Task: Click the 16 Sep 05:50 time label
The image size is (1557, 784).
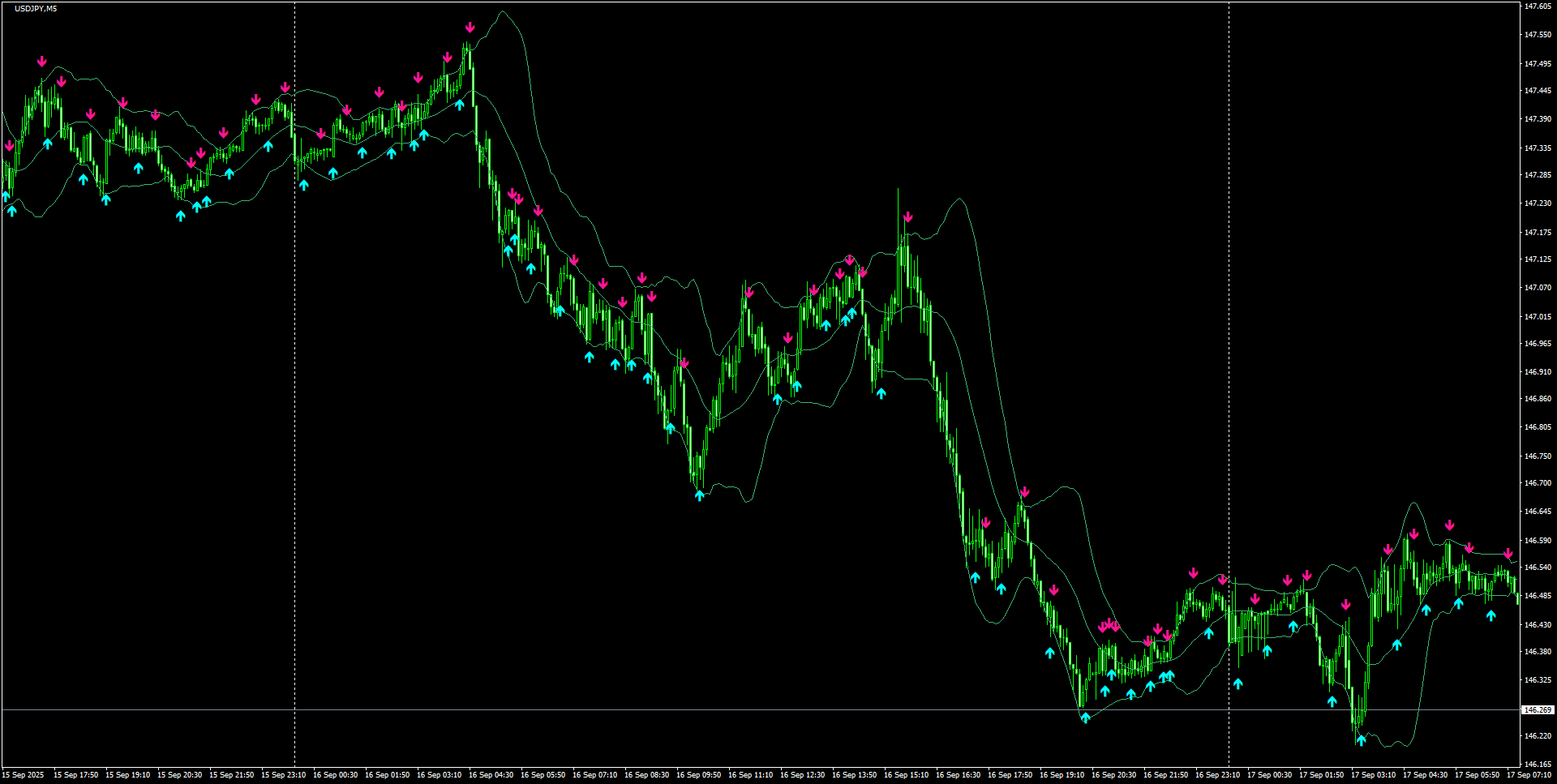Action: tap(543, 775)
